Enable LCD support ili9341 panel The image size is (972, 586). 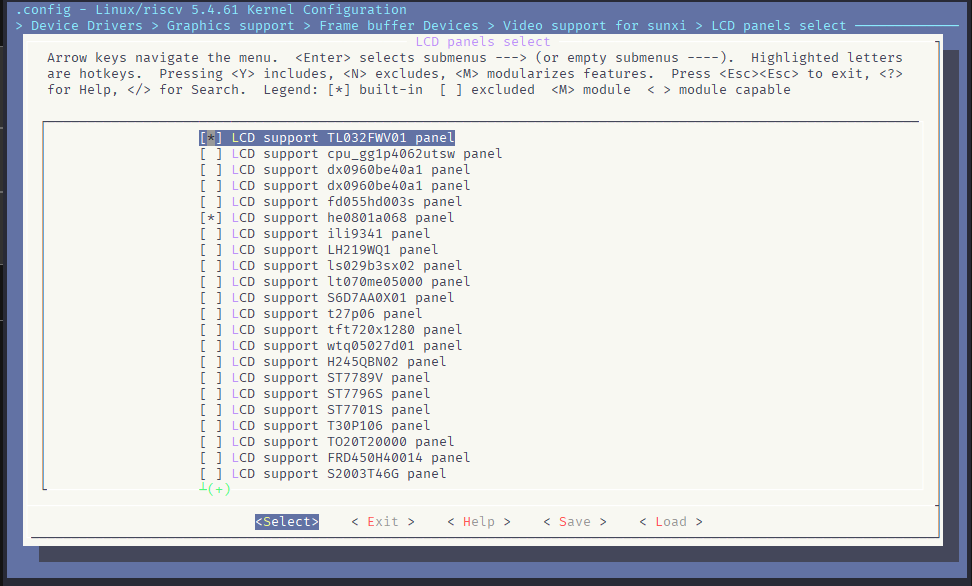pyautogui.click(x=211, y=234)
